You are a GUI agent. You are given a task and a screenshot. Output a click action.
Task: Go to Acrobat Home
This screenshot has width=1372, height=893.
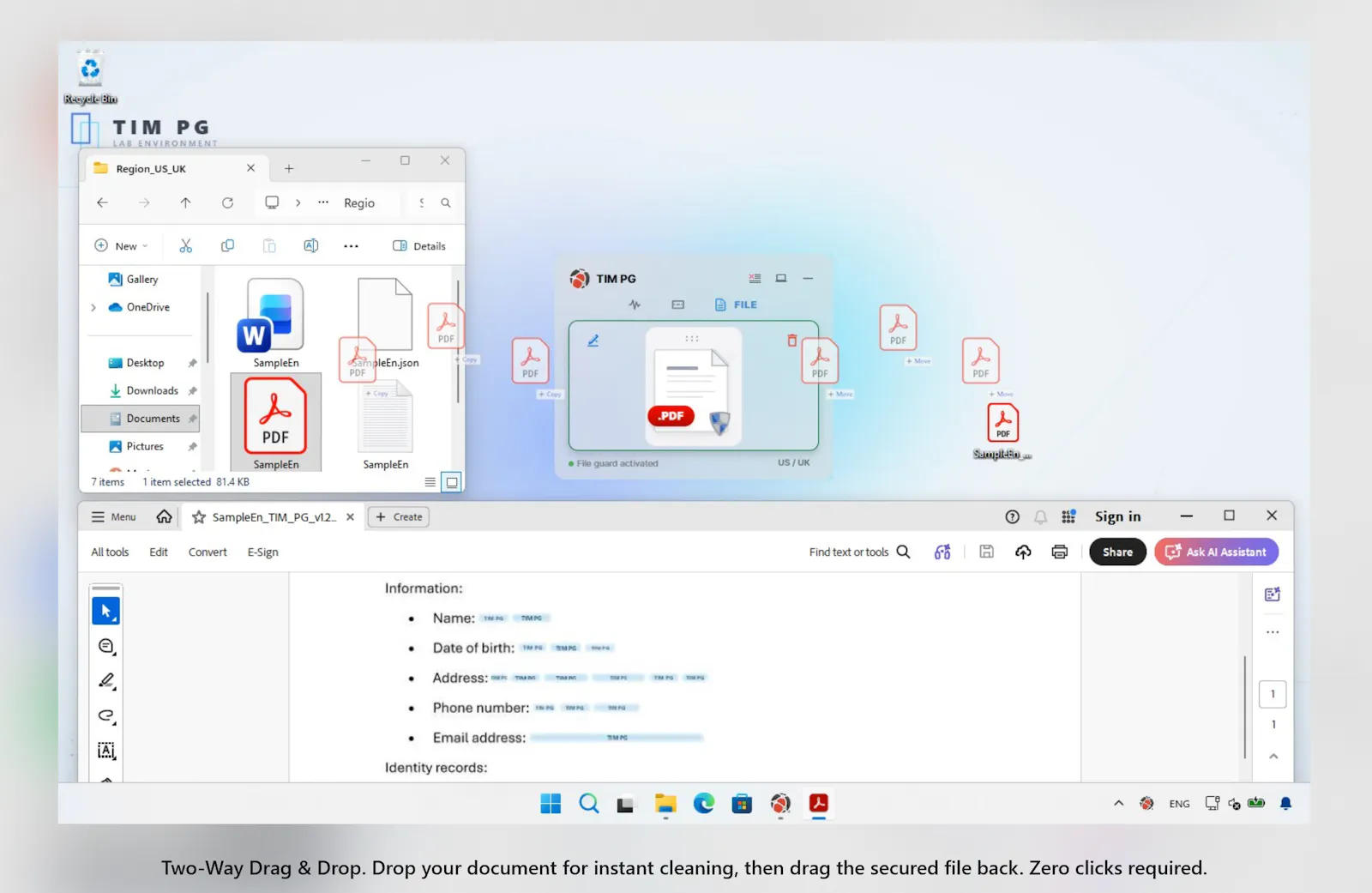click(164, 516)
